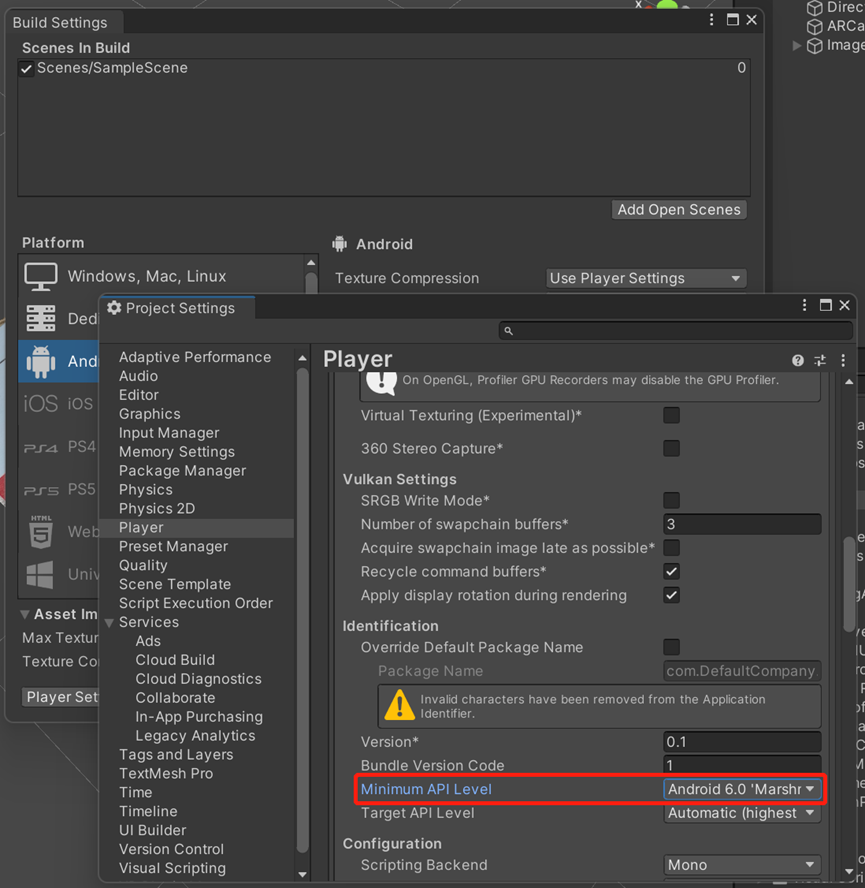
Task: Click the Player panel vertical scrollbar thumb
Action: point(849,583)
